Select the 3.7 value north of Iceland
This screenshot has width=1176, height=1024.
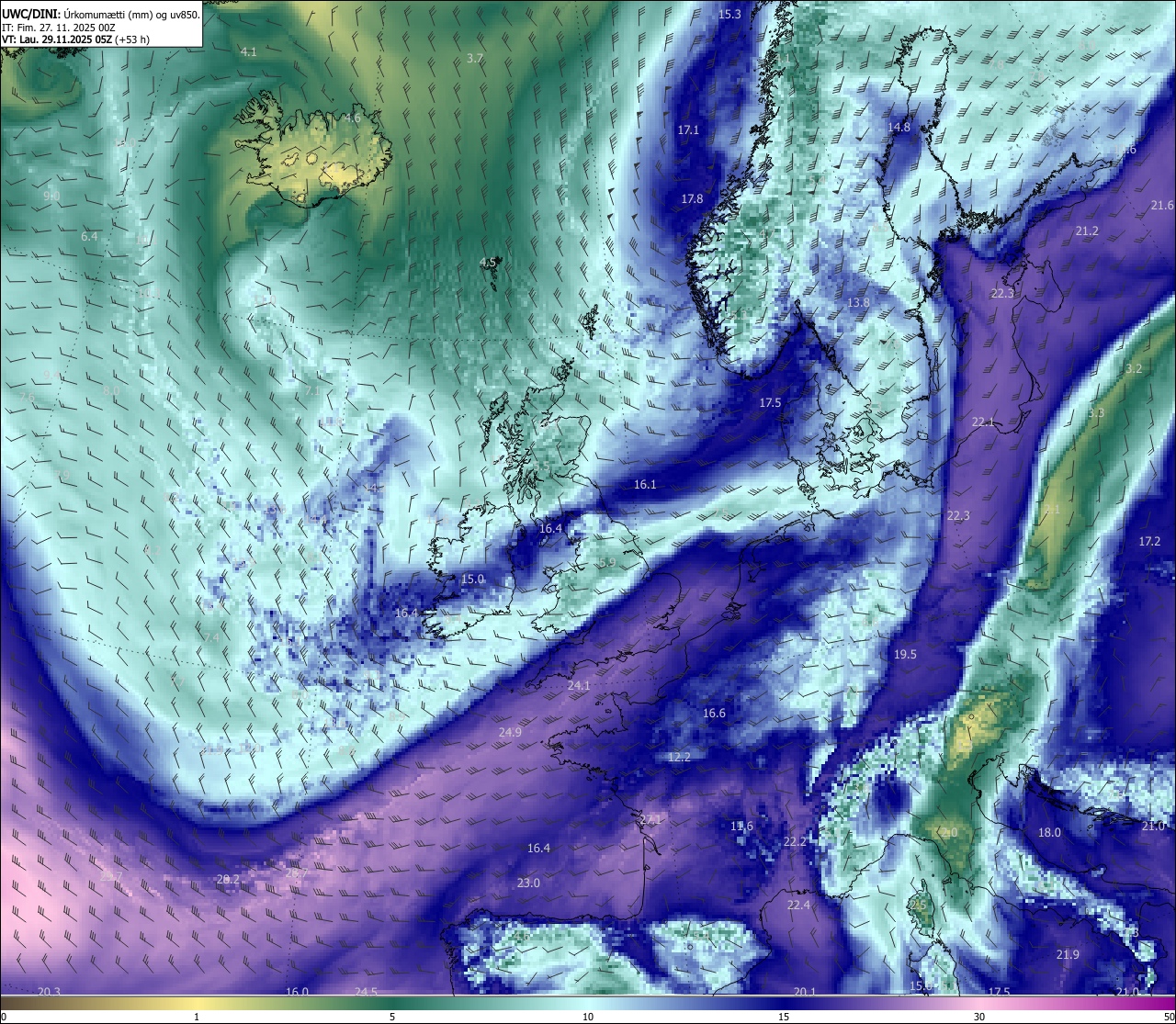tap(474, 58)
